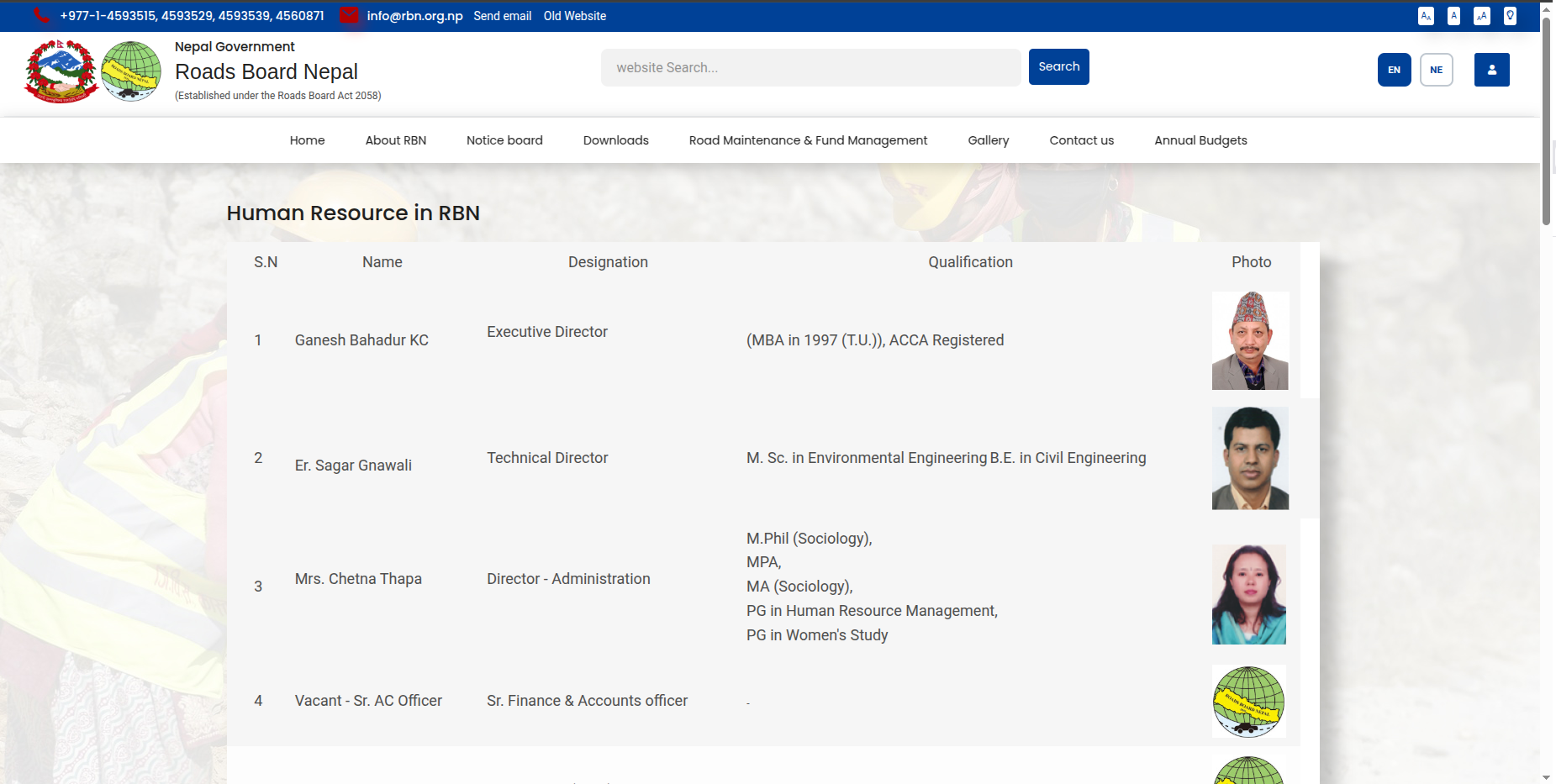Image resolution: width=1556 pixels, height=784 pixels.
Task: Reset font size with single A icon
Action: pos(1453,16)
